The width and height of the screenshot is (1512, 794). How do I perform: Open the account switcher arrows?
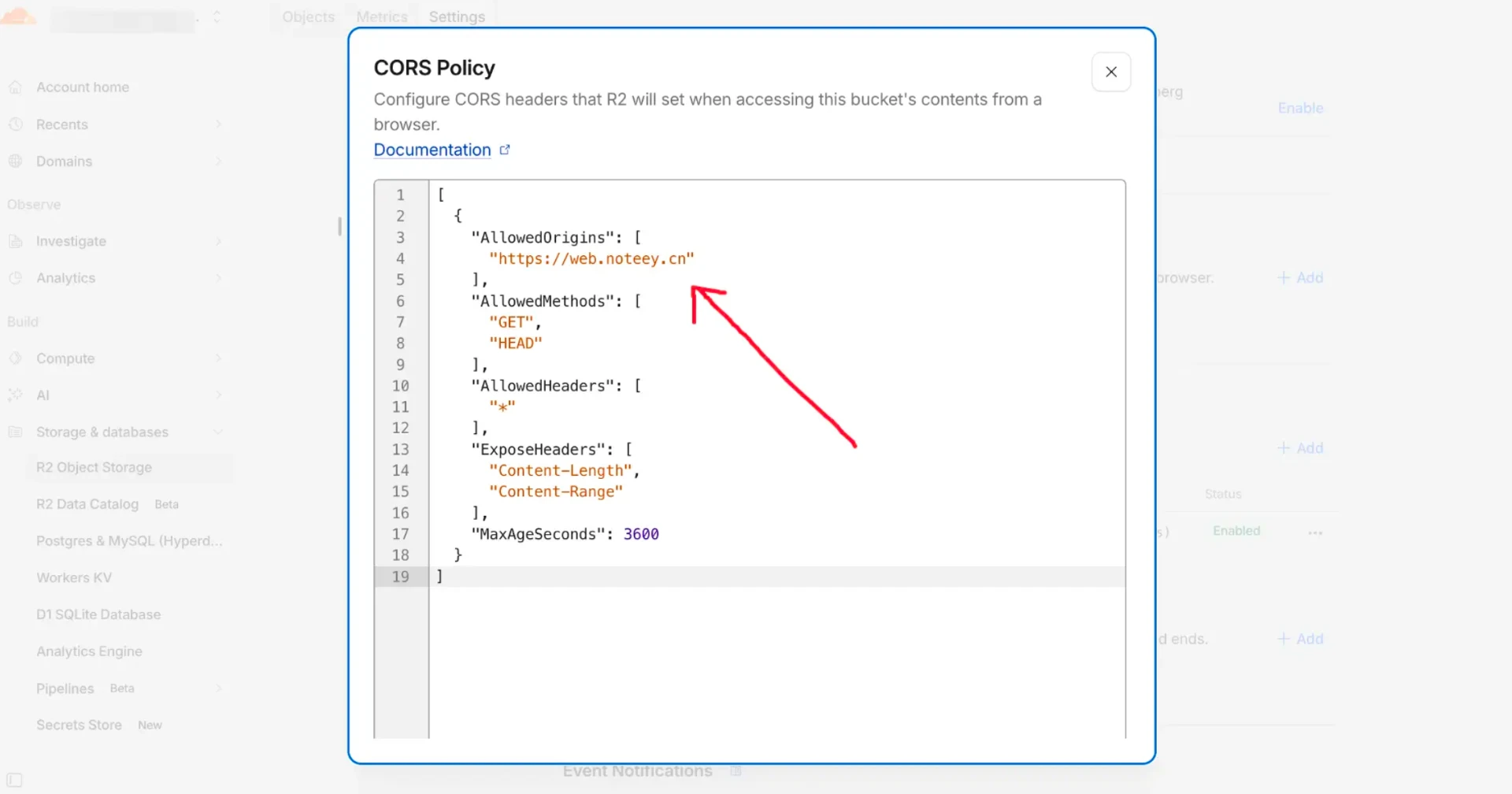tap(217, 17)
